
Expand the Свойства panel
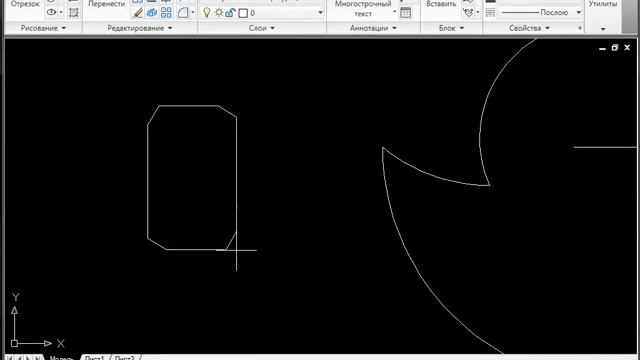click(x=529, y=28)
